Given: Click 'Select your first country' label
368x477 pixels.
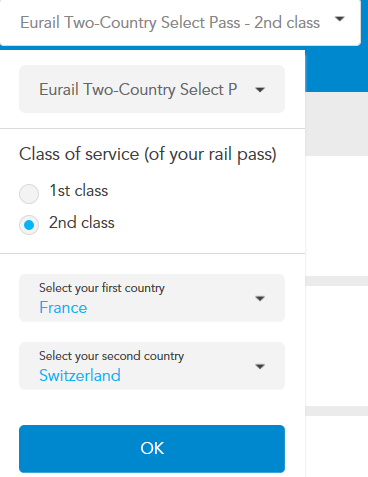Looking at the screenshot, I should (x=102, y=288).
